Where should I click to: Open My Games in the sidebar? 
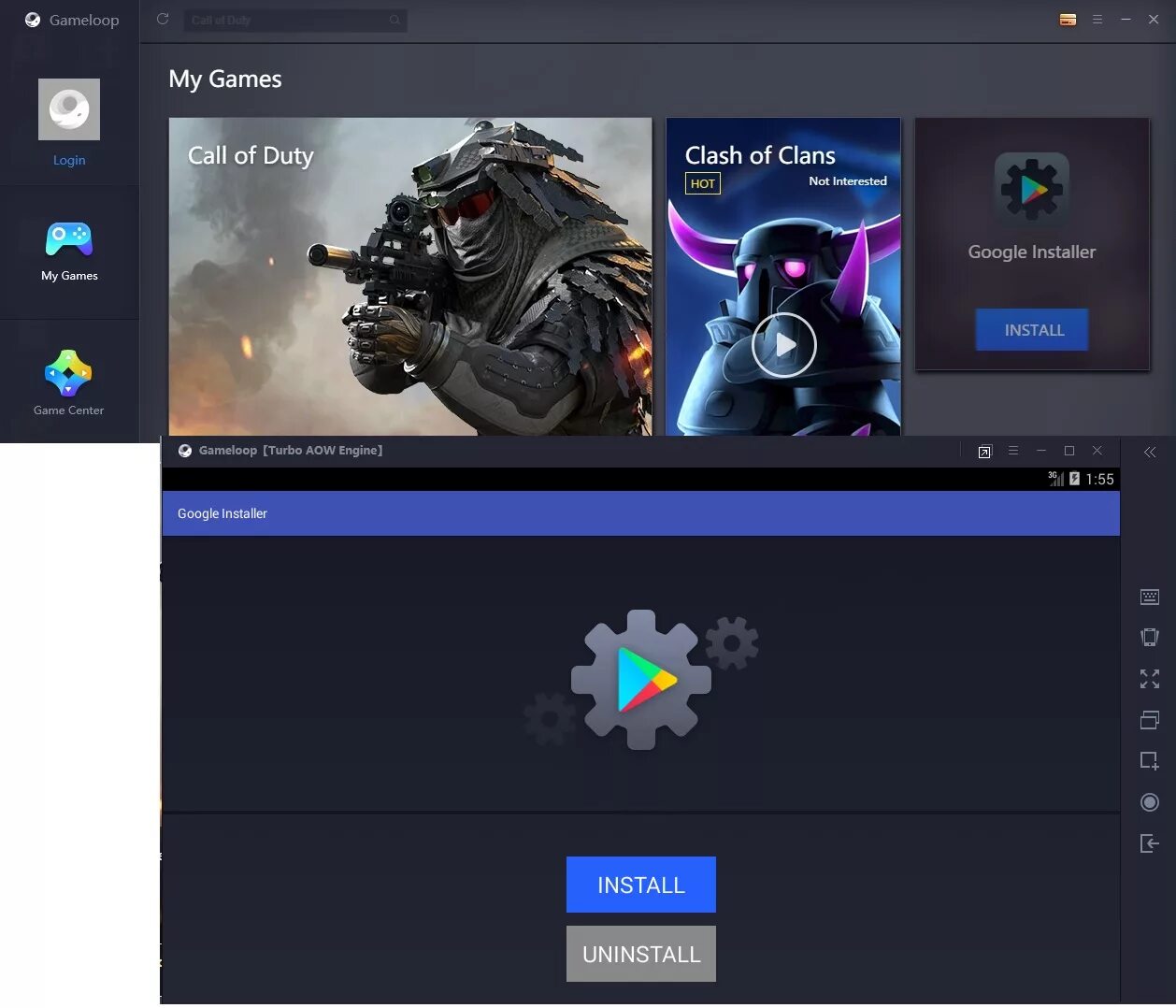click(69, 251)
